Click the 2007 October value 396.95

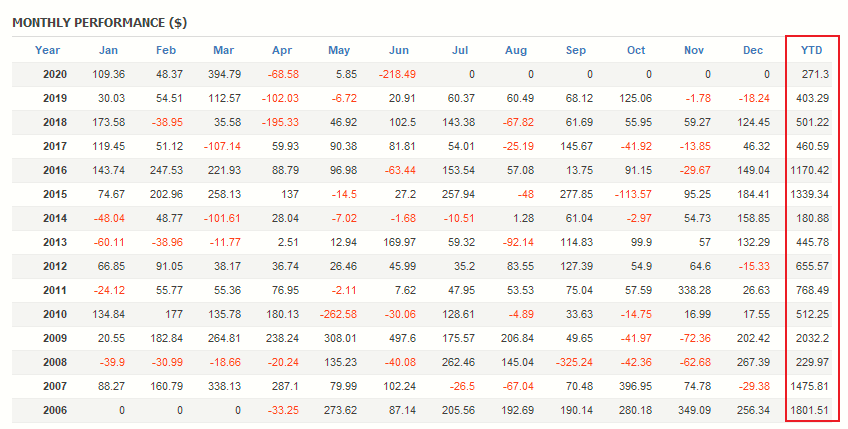pyautogui.click(x=634, y=386)
